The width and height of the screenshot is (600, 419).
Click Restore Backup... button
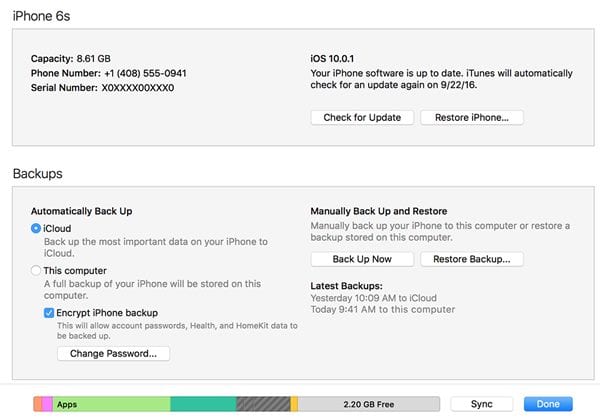click(471, 259)
